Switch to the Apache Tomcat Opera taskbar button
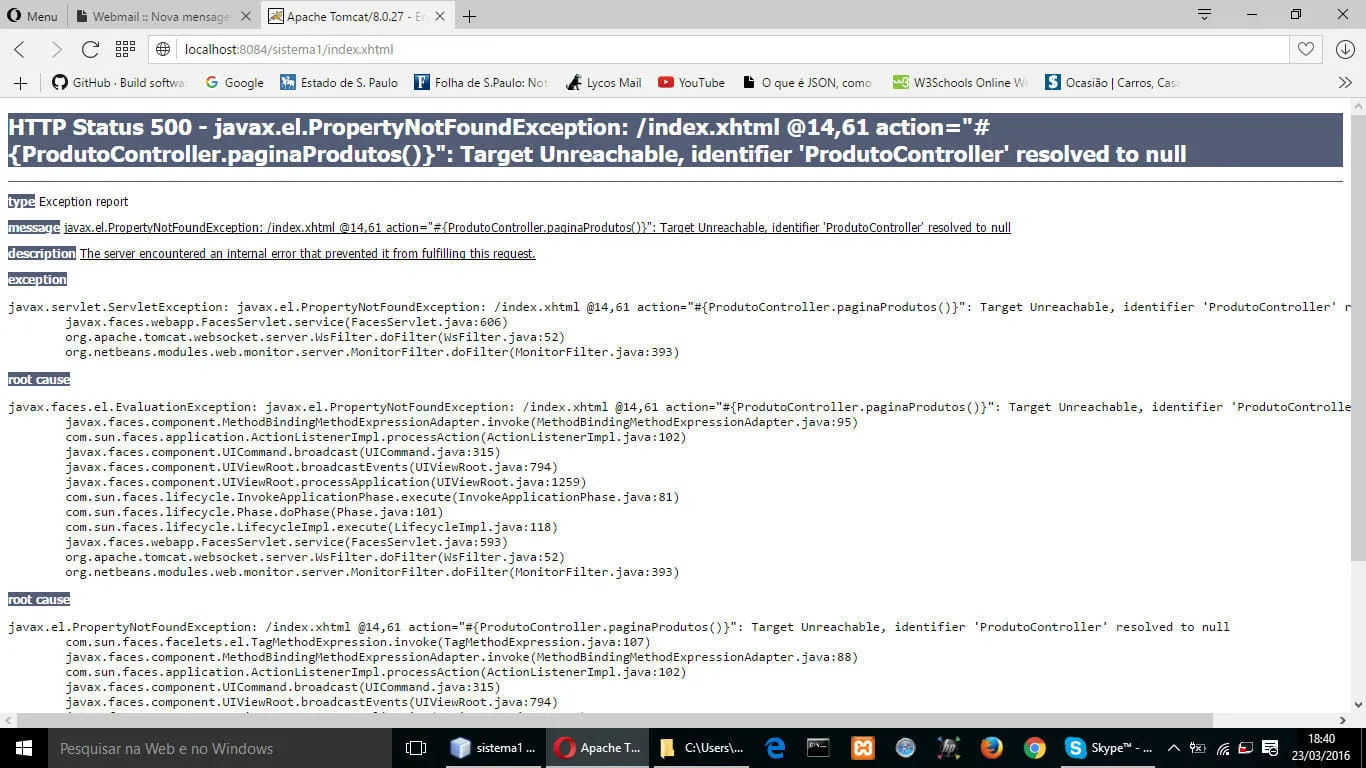Viewport: 1366px width, 768px height. click(598, 748)
